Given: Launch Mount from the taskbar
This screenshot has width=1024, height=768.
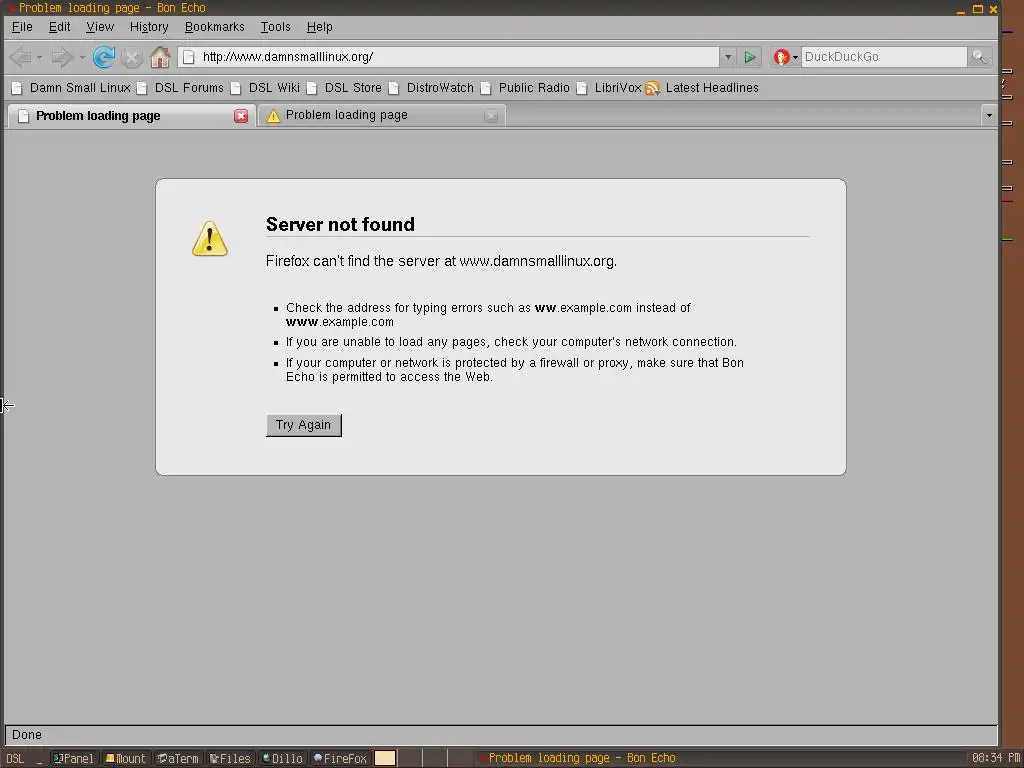Looking at the screenshot, I should click(126, 758).
